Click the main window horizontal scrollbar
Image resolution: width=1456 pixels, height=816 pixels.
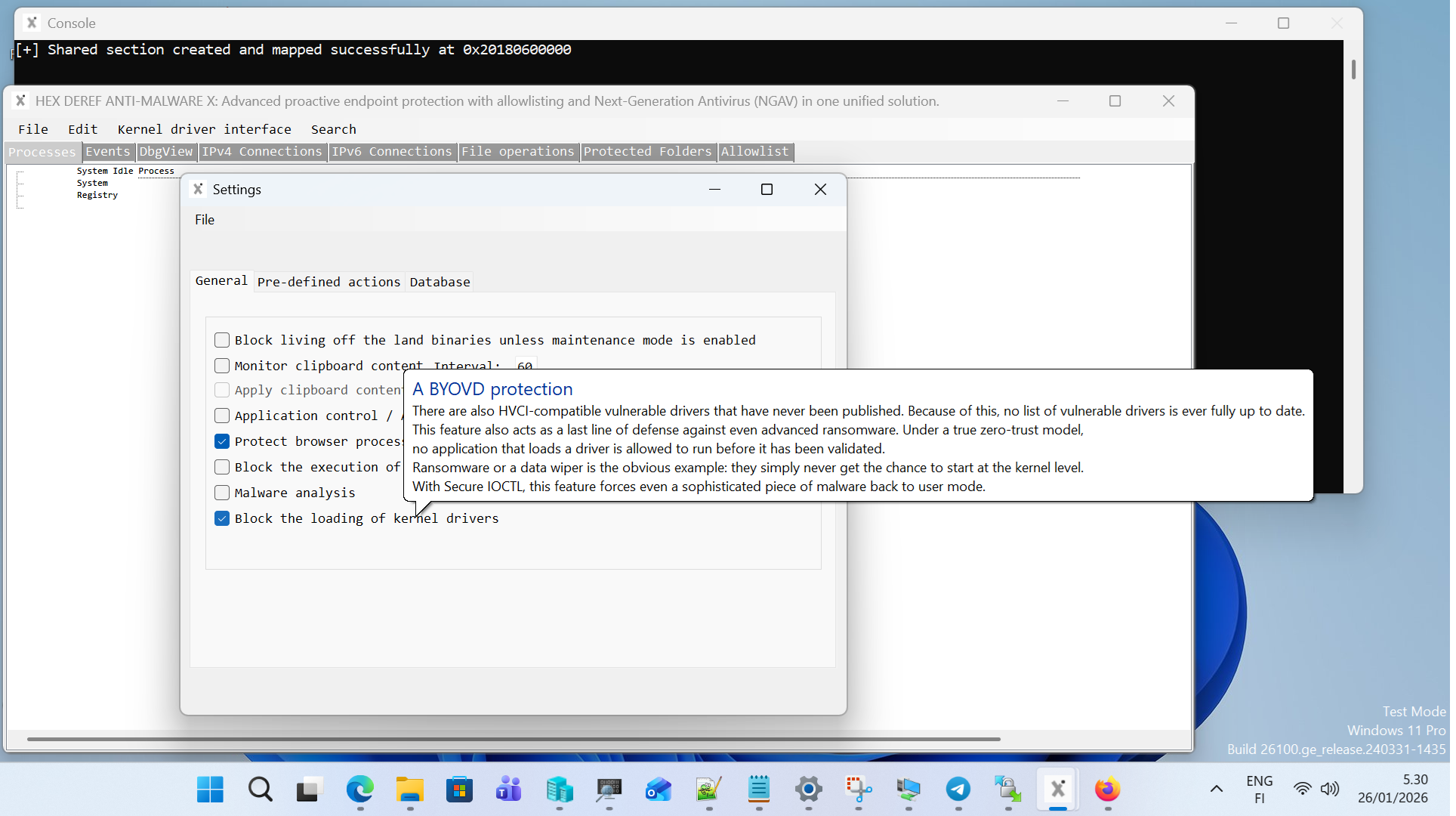pos(514,739)
